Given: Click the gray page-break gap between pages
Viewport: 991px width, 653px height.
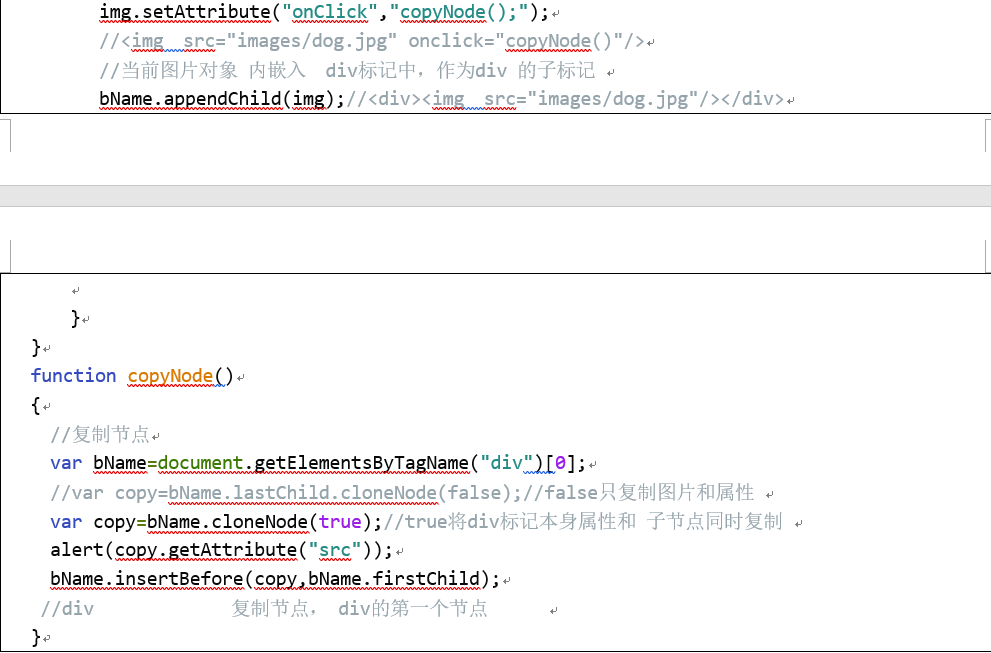Looking at the screenshot, I should (x=496, y=196).
